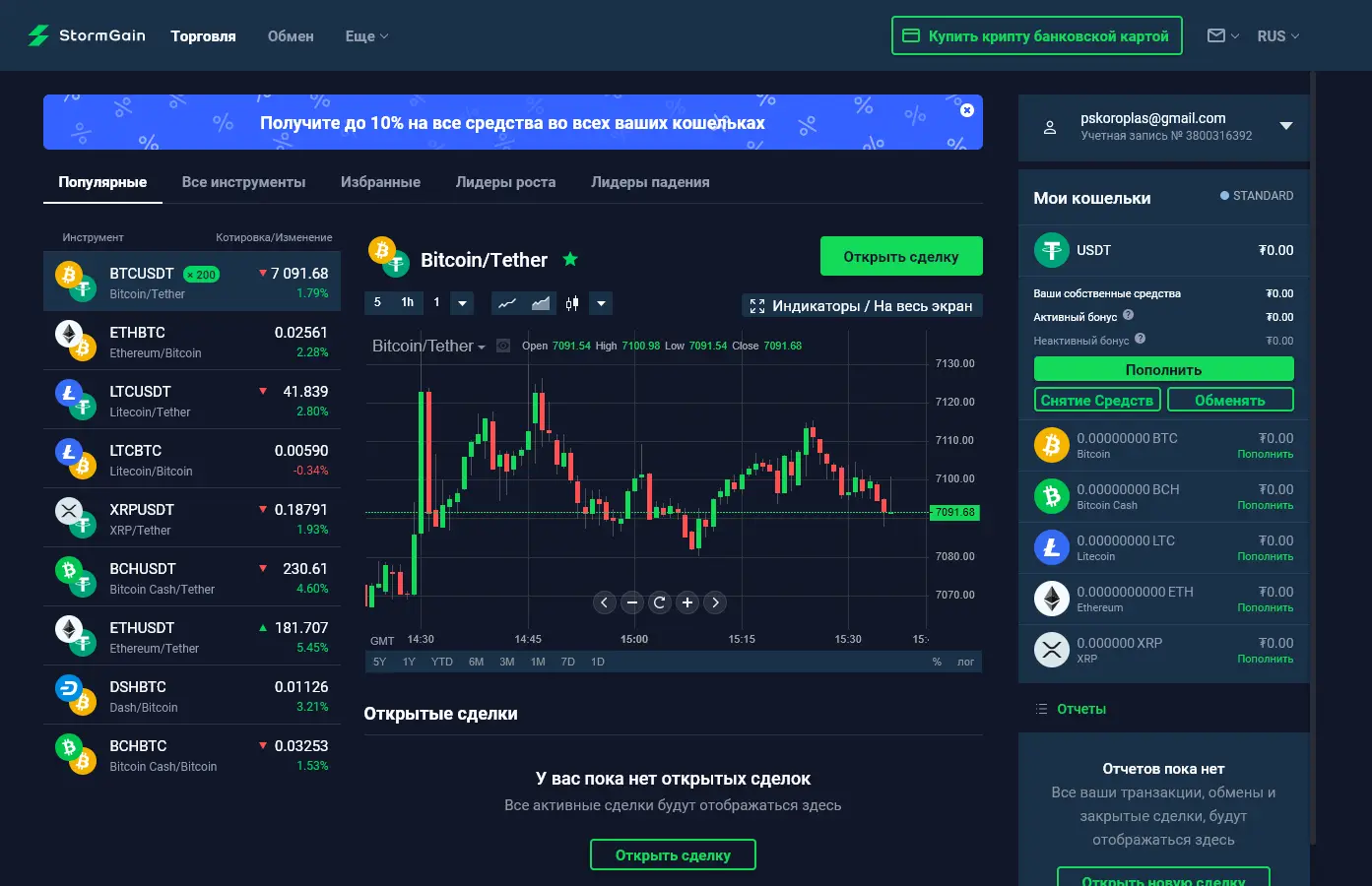
Task: Click the Bitcoin BTC wallet icon
Action: click(1051, 445)
